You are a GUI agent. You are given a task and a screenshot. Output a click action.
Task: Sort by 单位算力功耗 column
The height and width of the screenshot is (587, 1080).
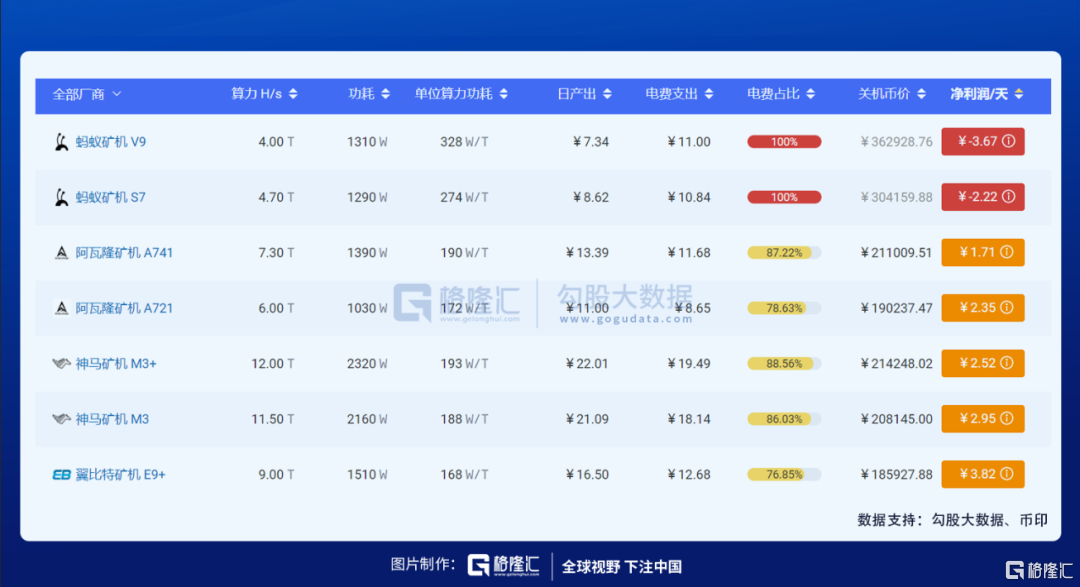461,94
